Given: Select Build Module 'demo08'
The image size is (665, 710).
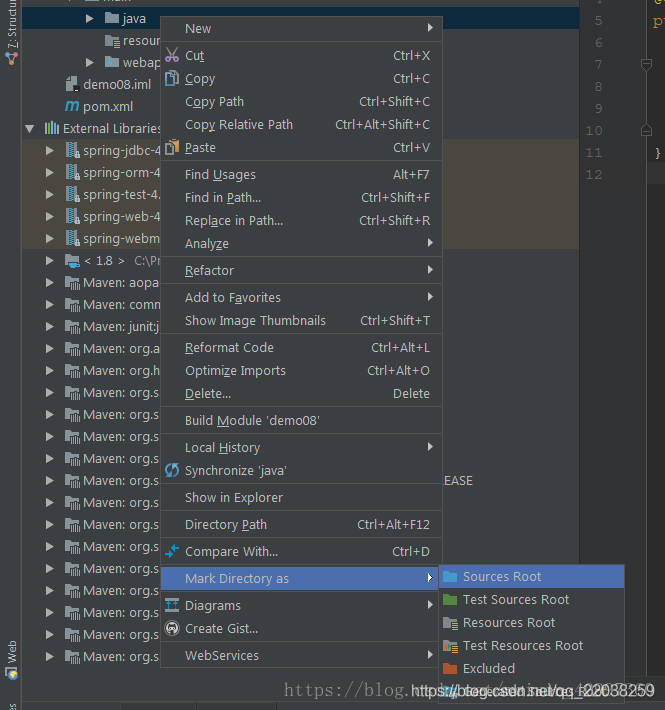Looking at the screenshot, I should (301, 420).
